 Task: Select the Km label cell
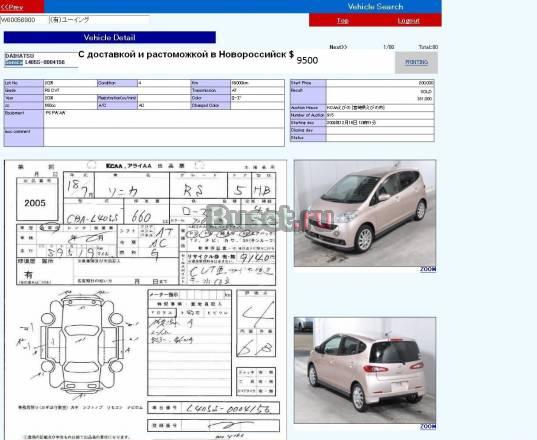click(x=211, y=83)
